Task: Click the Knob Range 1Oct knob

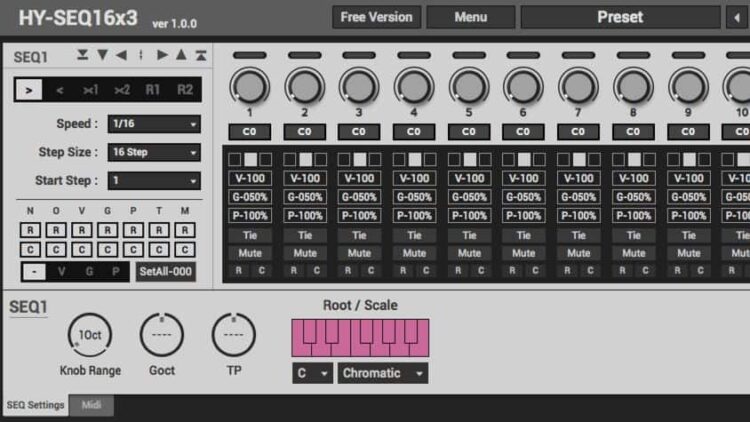Action: pyautogui.click(x=90, y=335)
